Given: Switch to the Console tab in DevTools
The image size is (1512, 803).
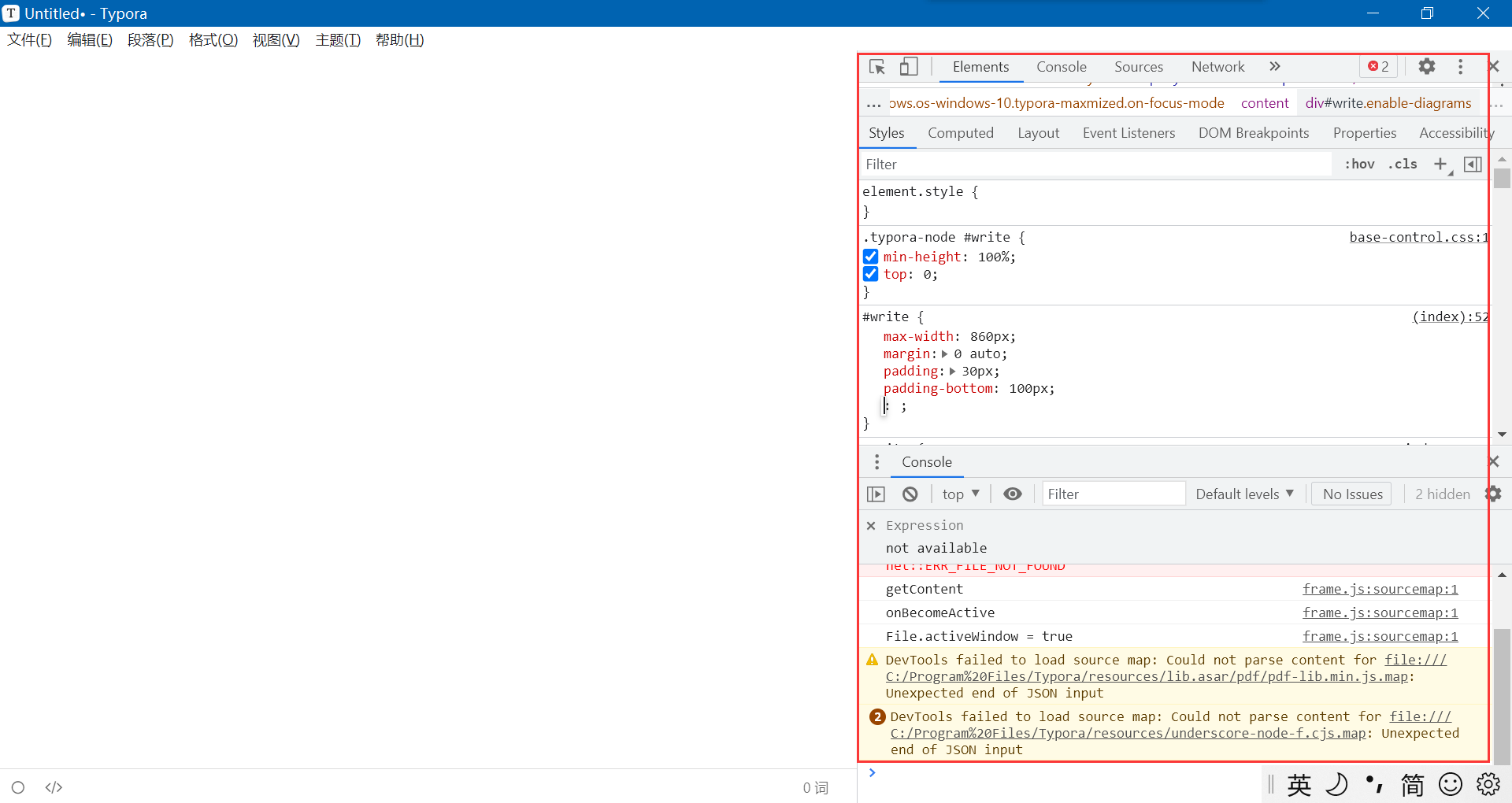Looking at the screenshot, I should (1062, 67).
